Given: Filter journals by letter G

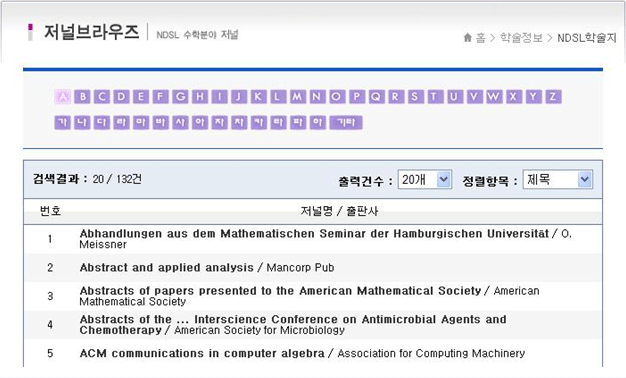Looking at the screenshot, I should pos(180,97).
